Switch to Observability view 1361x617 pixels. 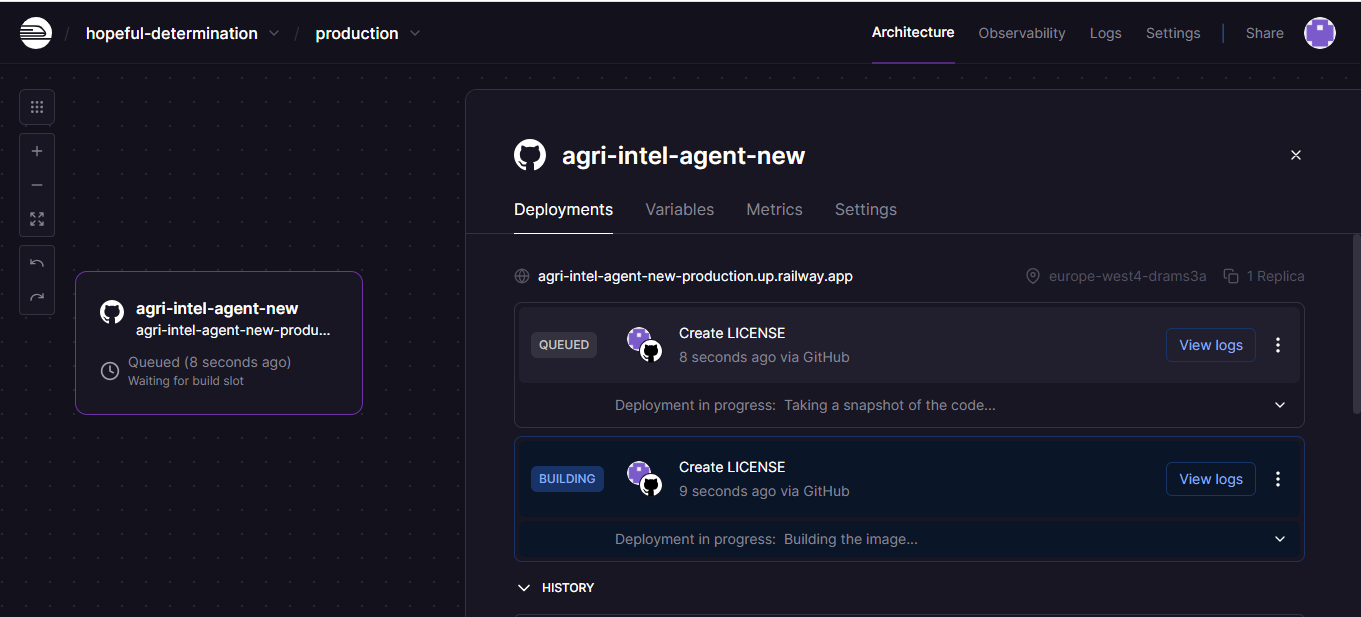tap(1022, 33)
